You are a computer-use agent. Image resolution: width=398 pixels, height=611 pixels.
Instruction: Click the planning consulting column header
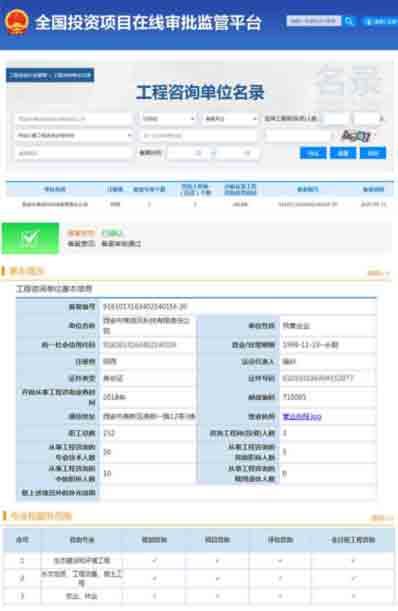point(154,540)
